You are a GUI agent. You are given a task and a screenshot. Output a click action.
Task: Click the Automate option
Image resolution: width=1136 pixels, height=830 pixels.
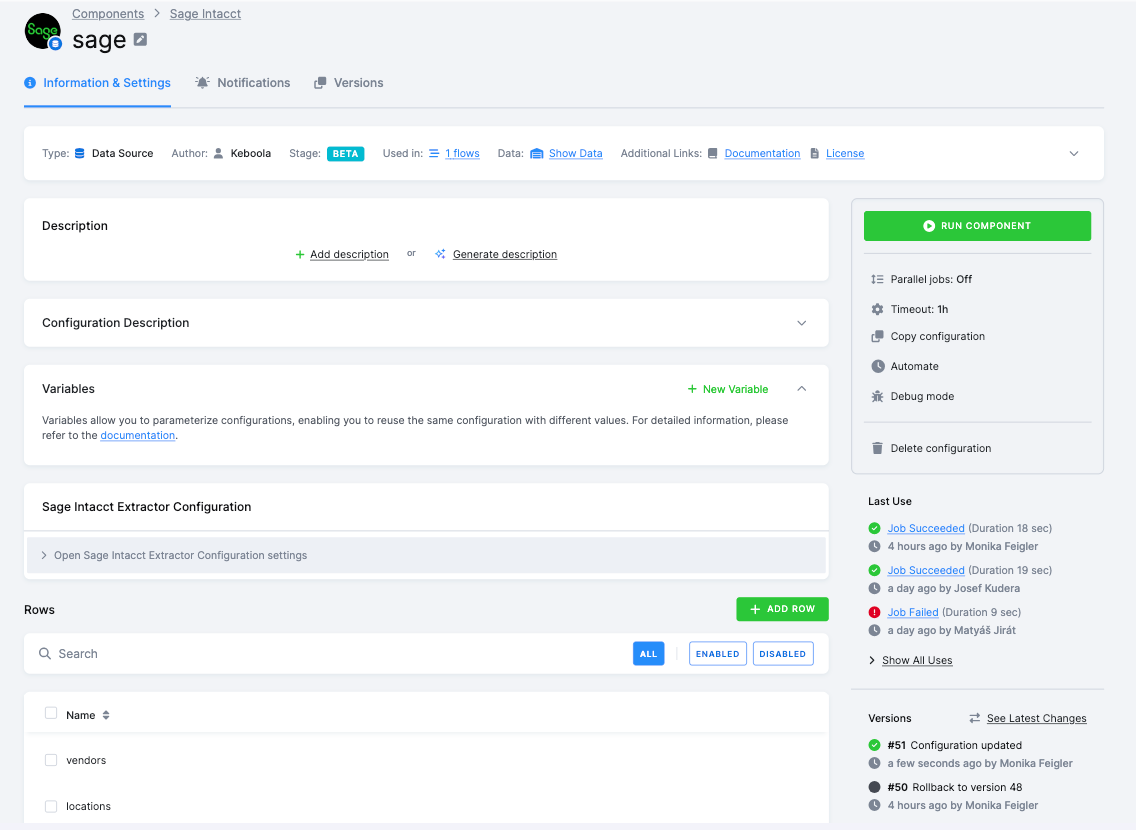(913, 366)
